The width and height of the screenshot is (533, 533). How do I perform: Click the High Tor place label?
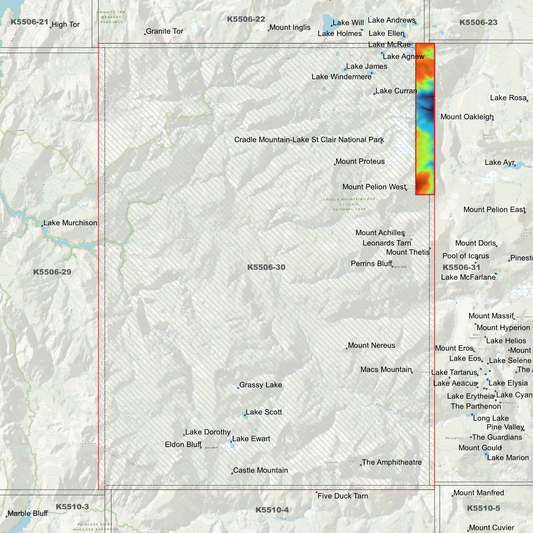(x=65, y=24)
